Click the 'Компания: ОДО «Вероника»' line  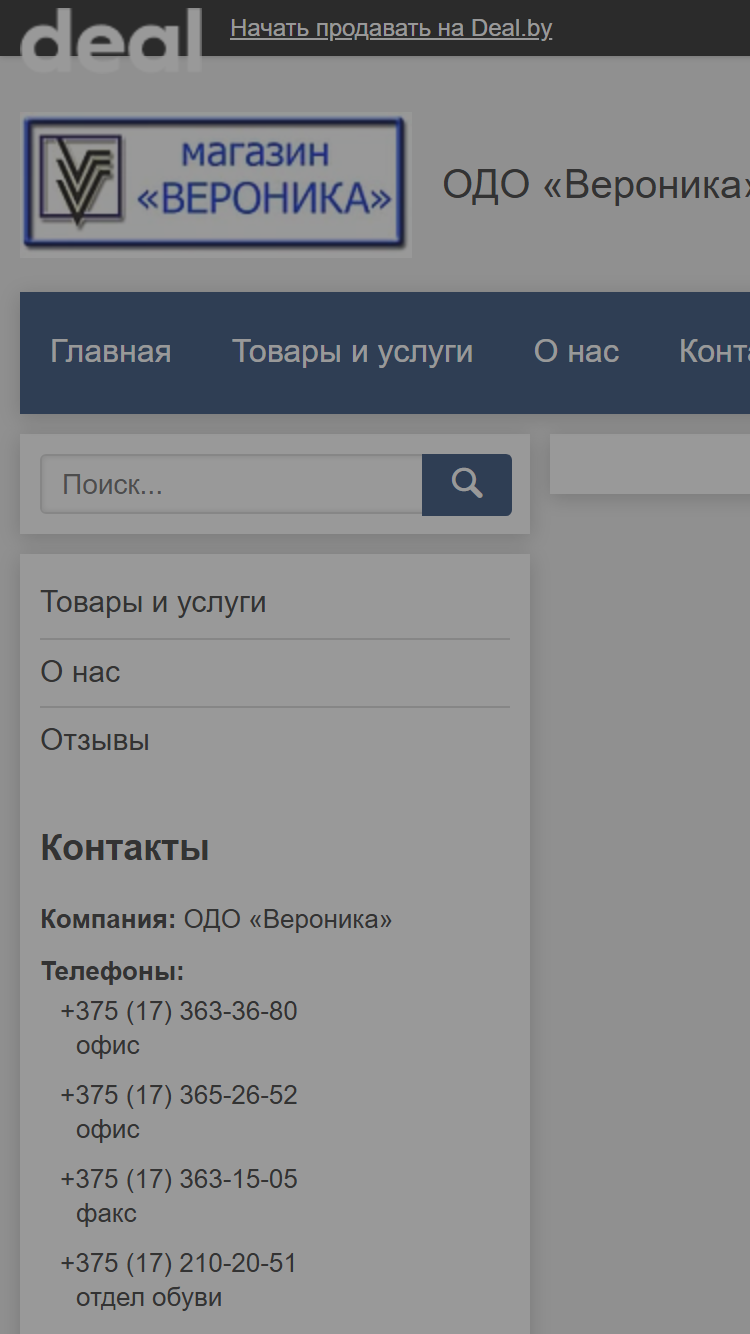[x=216, y=919]
